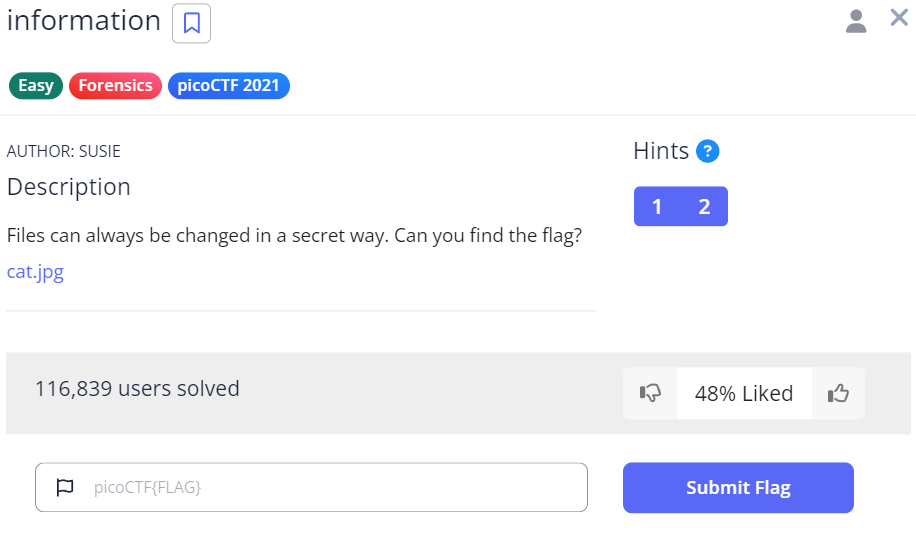916x533 pixels.
Task: Like the challenge with thumbs up
Action: click(838, 393)
